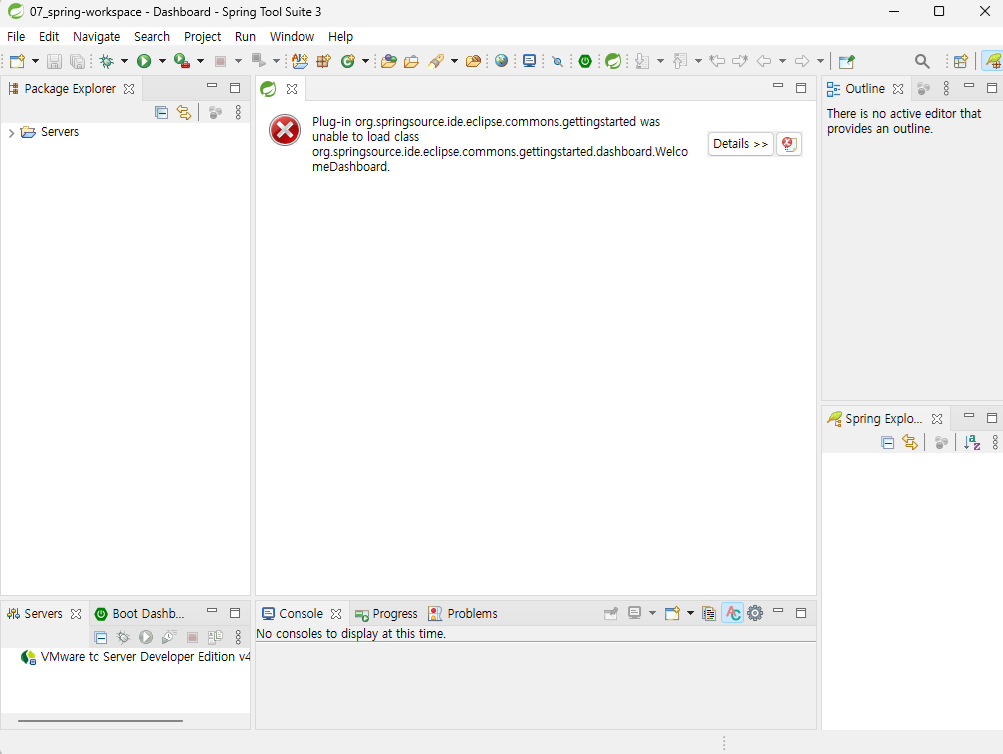Start the server in Servers view
Image resolution: width=1003 pixels, height=754 pixels.
pos(146,637)
